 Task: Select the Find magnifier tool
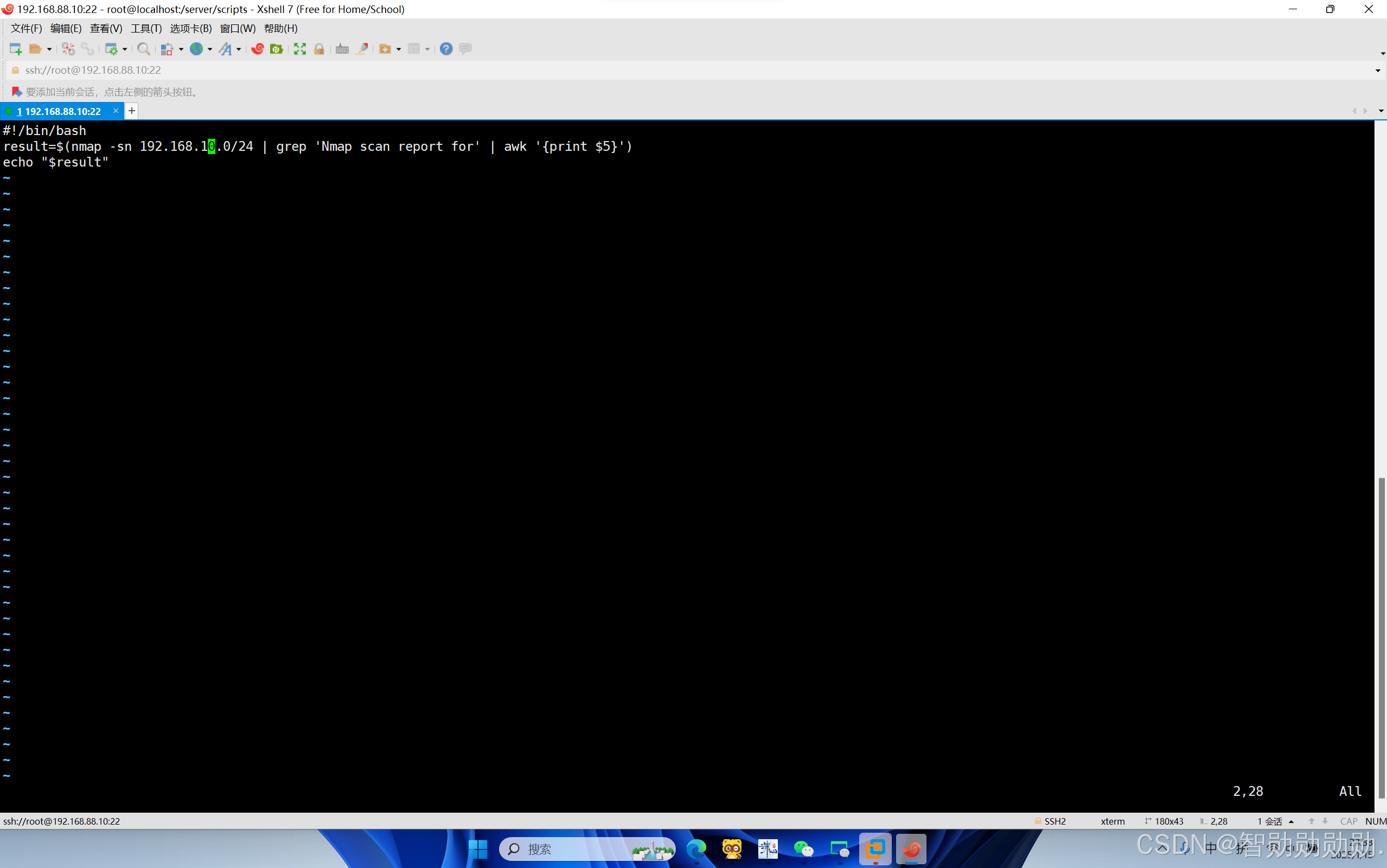(x=143, y=49)
